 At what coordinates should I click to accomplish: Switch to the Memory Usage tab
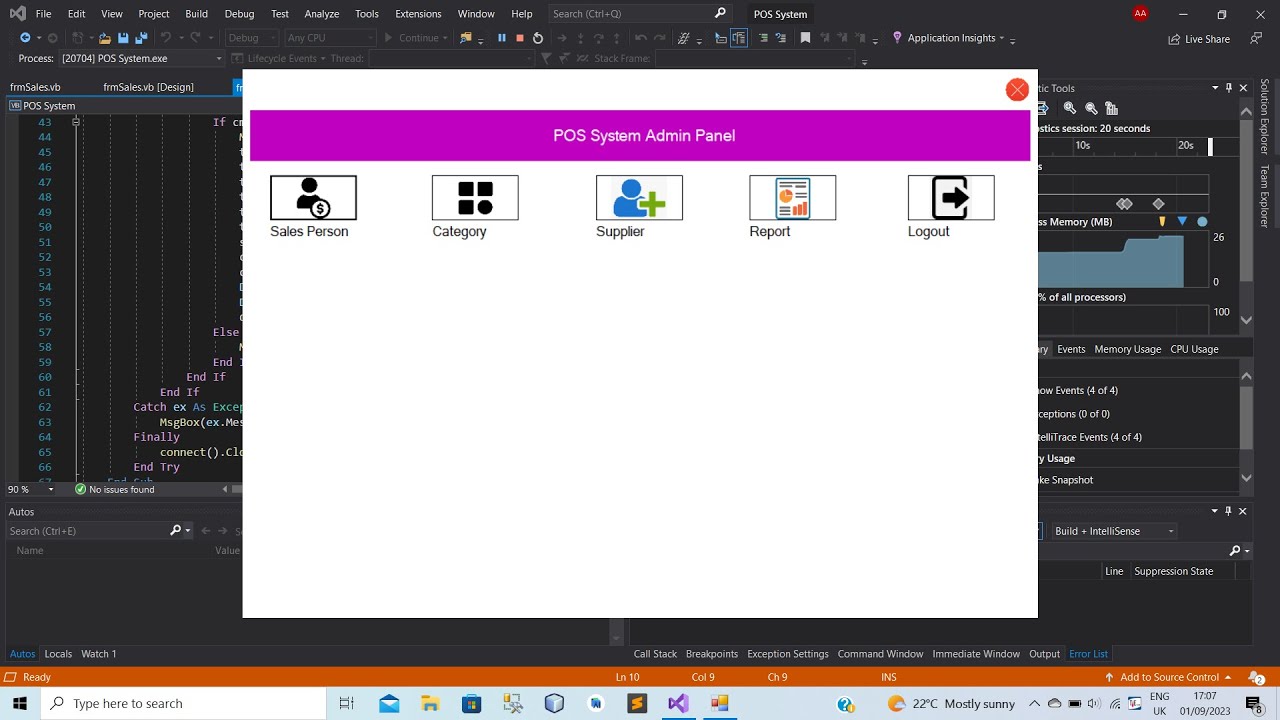[1127, 349]
